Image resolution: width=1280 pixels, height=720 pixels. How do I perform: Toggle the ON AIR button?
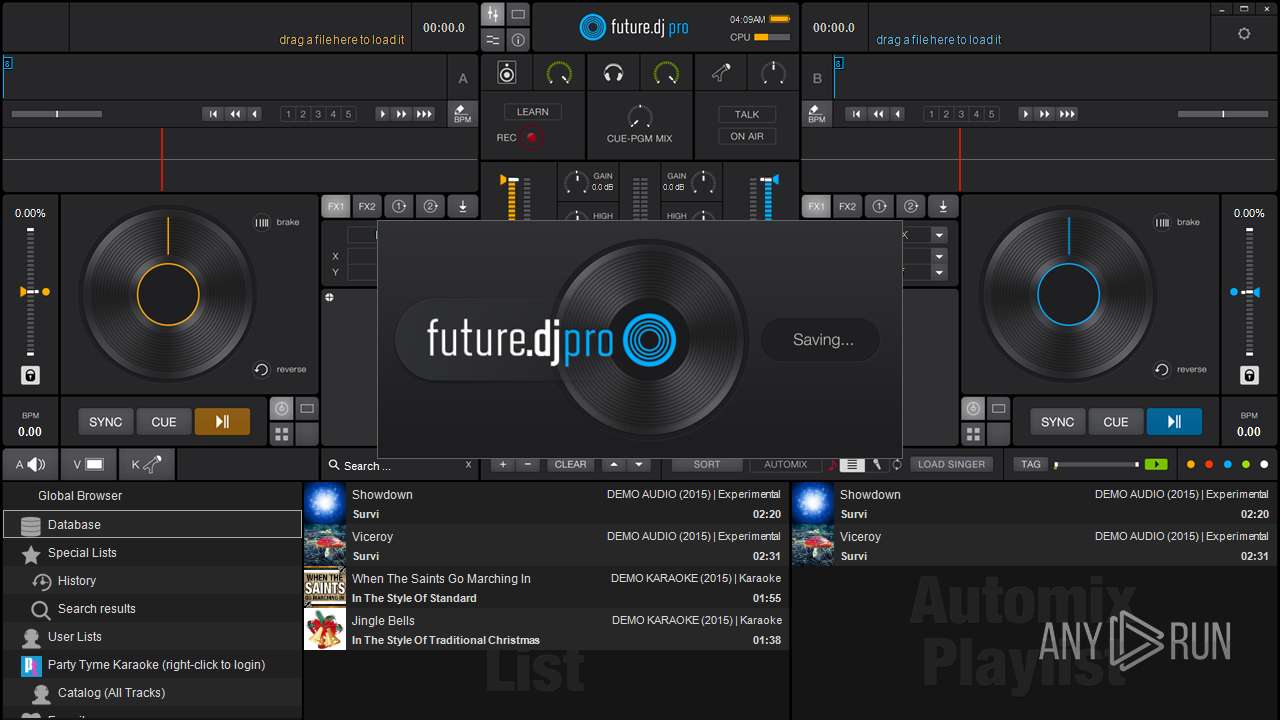747,136
